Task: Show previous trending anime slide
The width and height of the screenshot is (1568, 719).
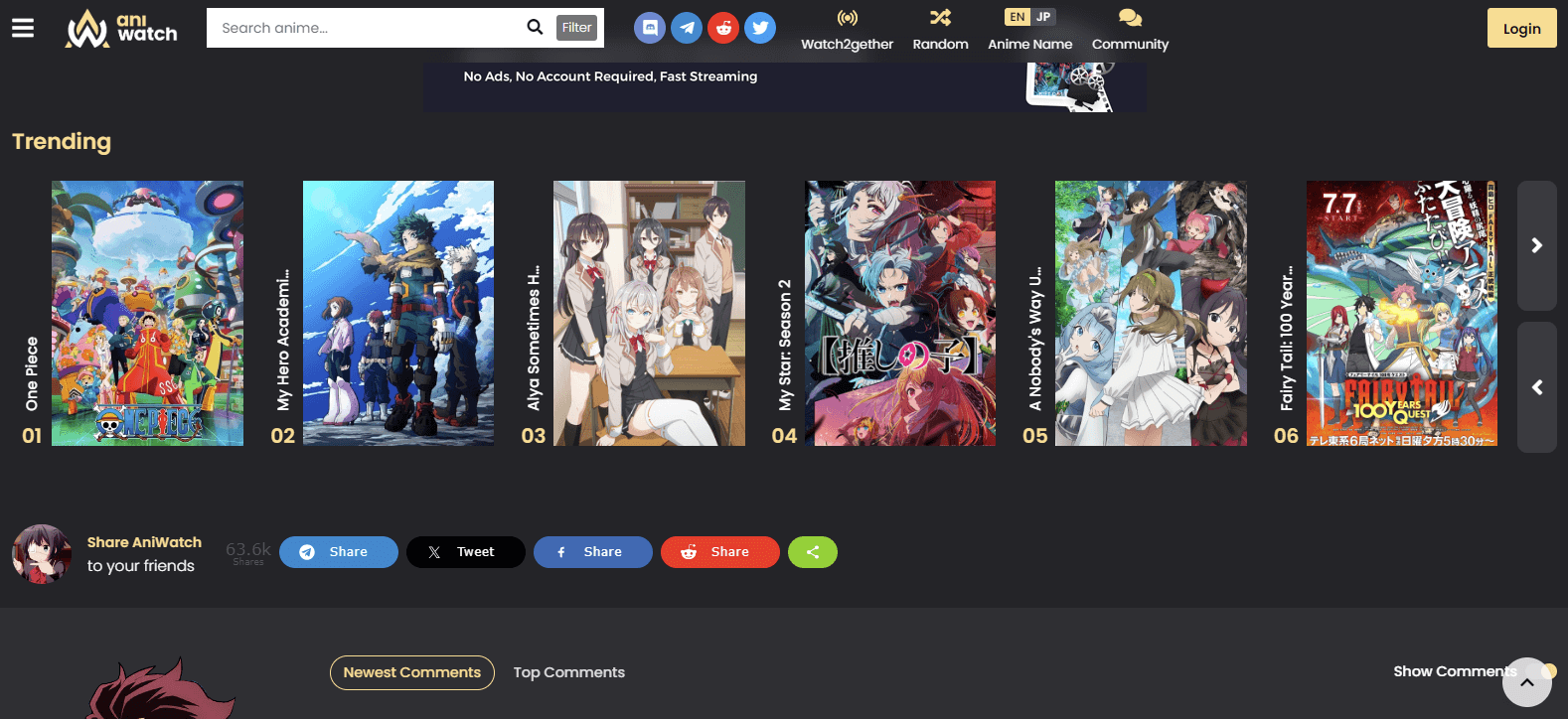Action: point(1536,387)
